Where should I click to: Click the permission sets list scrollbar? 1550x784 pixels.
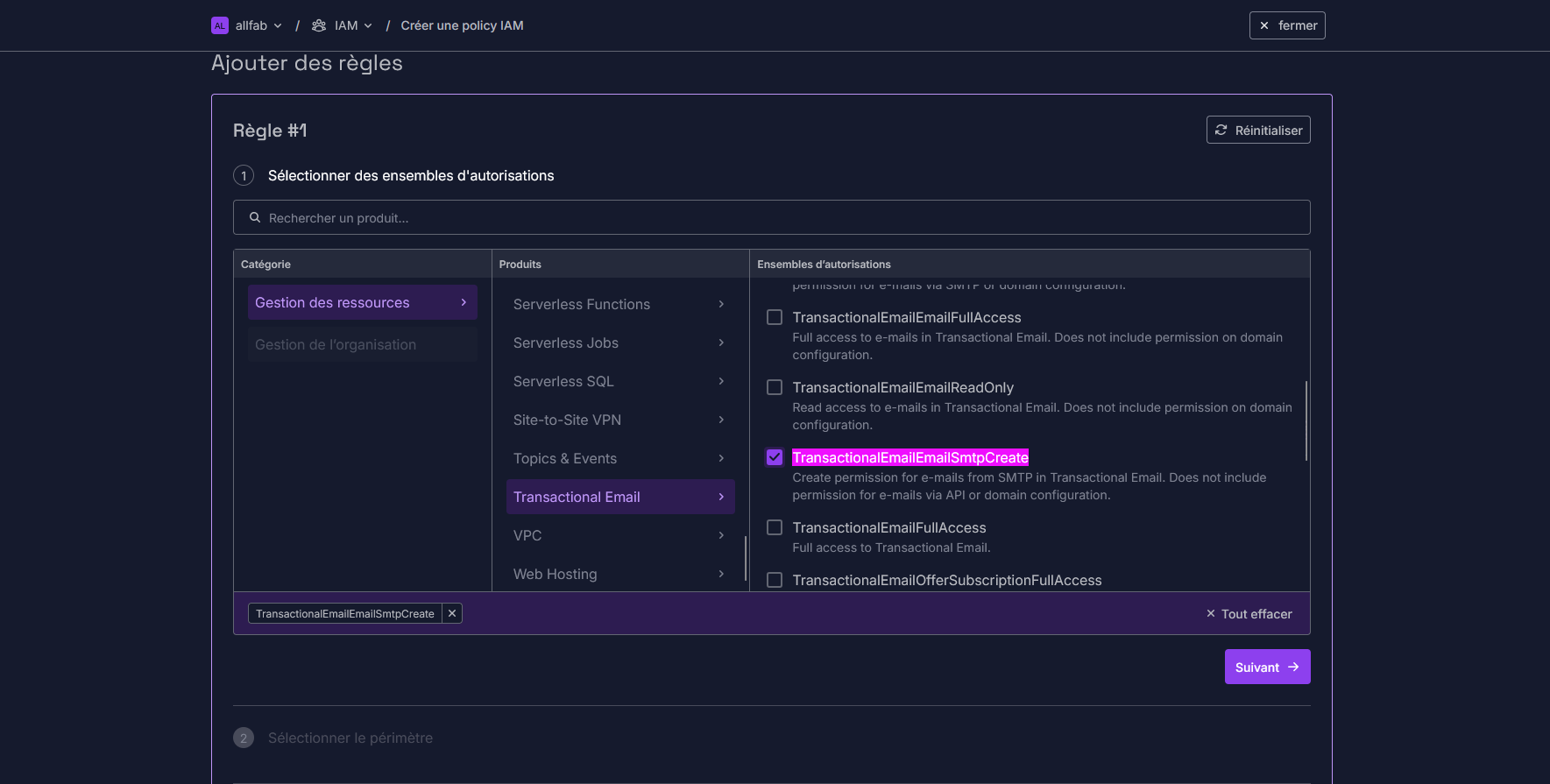tap(1306, 420)
